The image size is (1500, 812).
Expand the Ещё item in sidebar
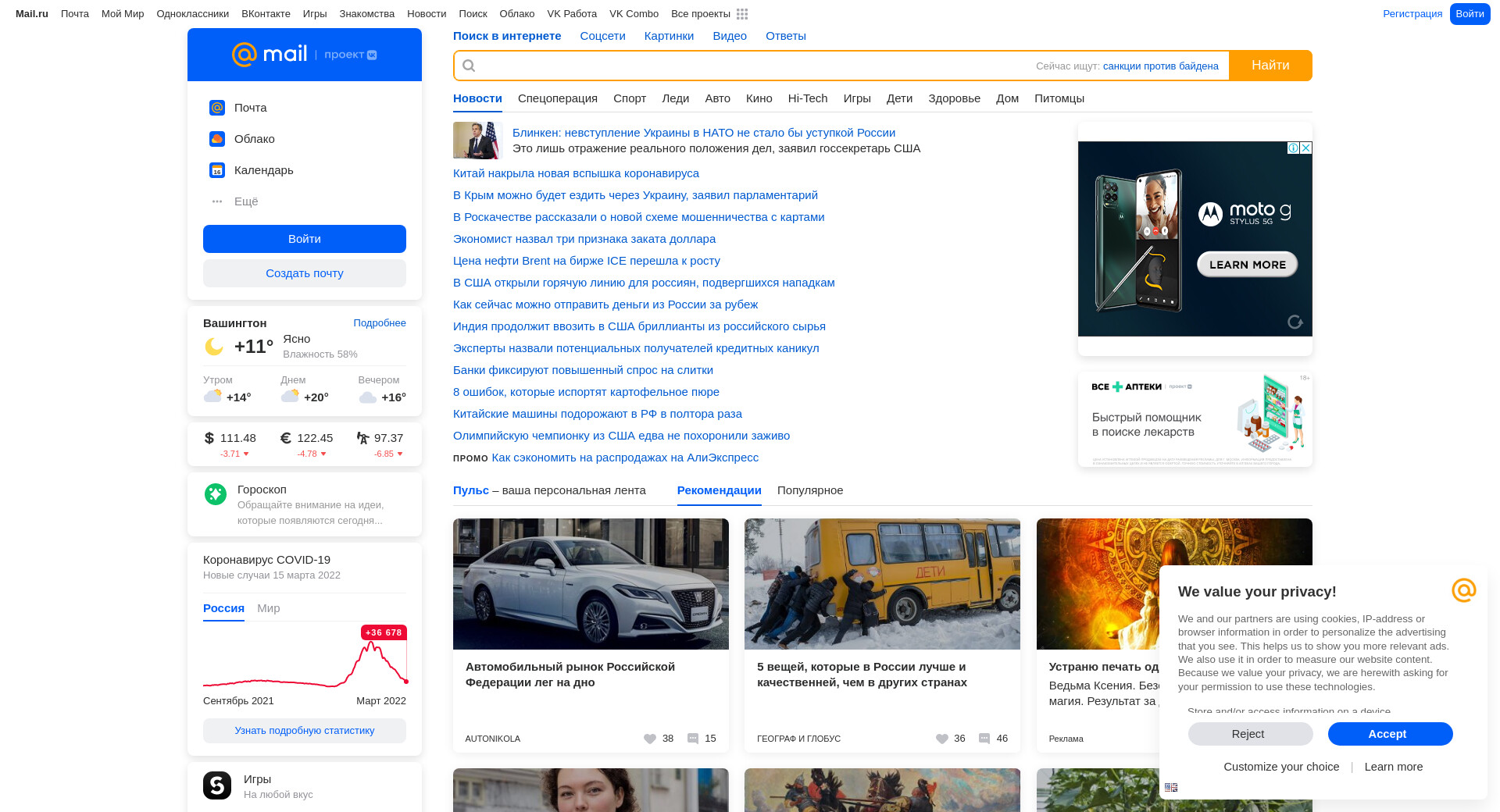(245, 201)
